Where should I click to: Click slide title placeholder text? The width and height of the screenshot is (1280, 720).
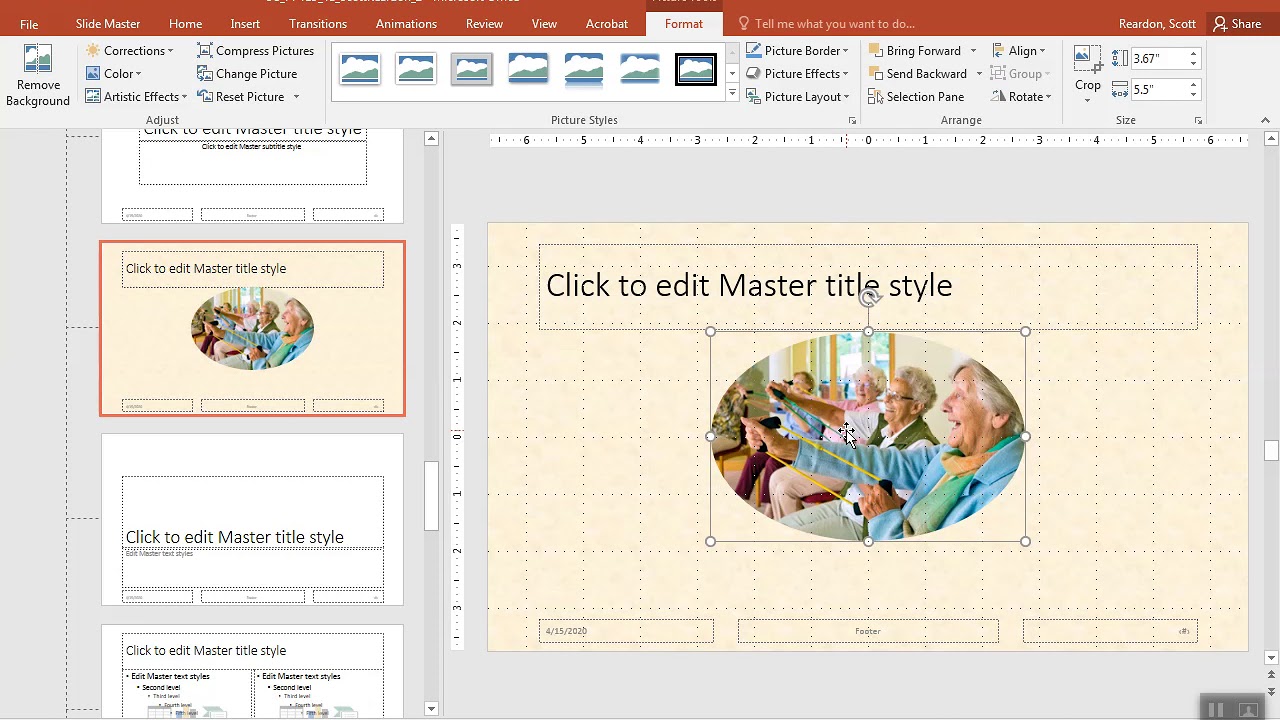[x=749, y=285]
